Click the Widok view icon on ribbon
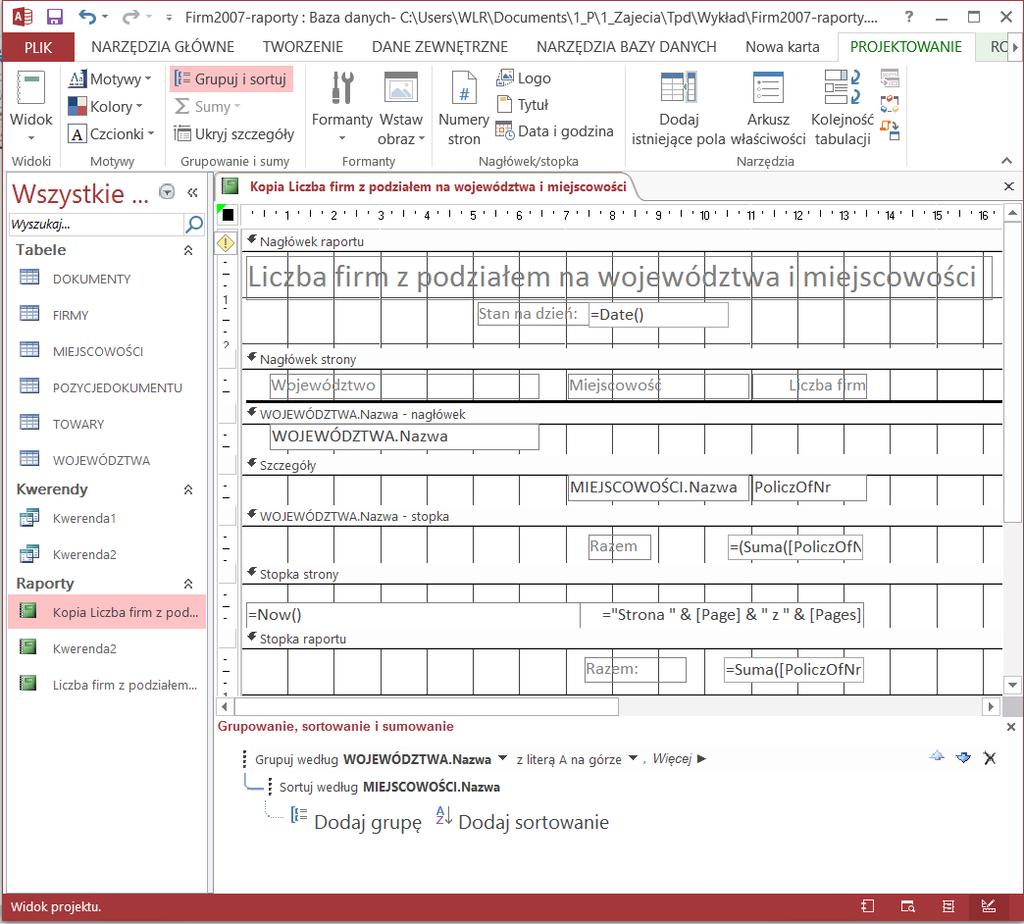 coord(30,88)
